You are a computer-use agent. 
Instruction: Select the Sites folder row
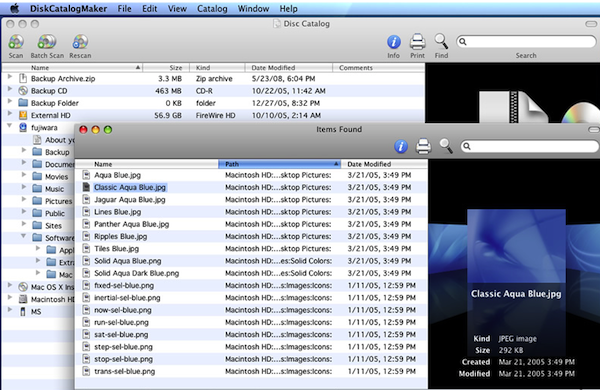click(54, 225)
